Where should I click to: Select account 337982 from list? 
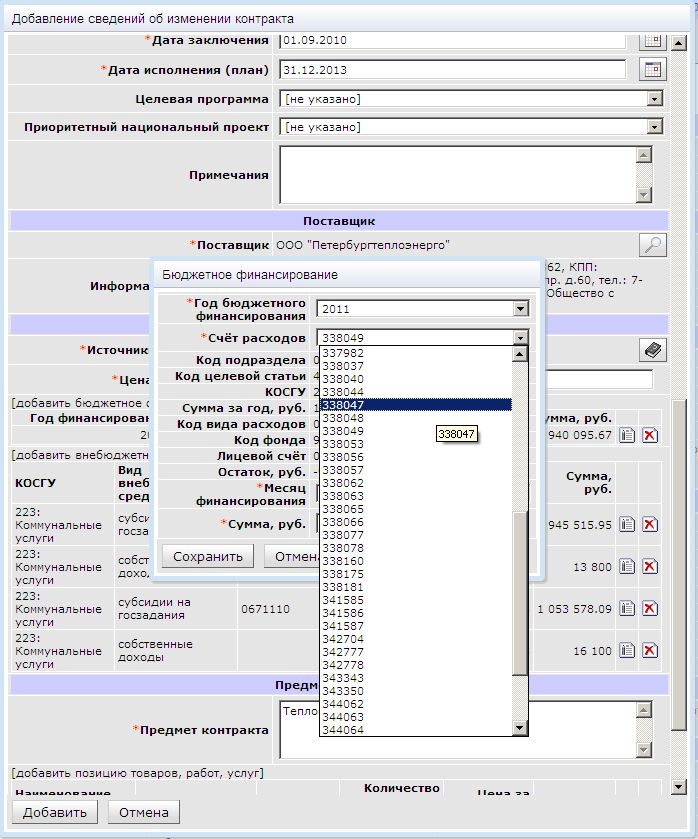416,353
